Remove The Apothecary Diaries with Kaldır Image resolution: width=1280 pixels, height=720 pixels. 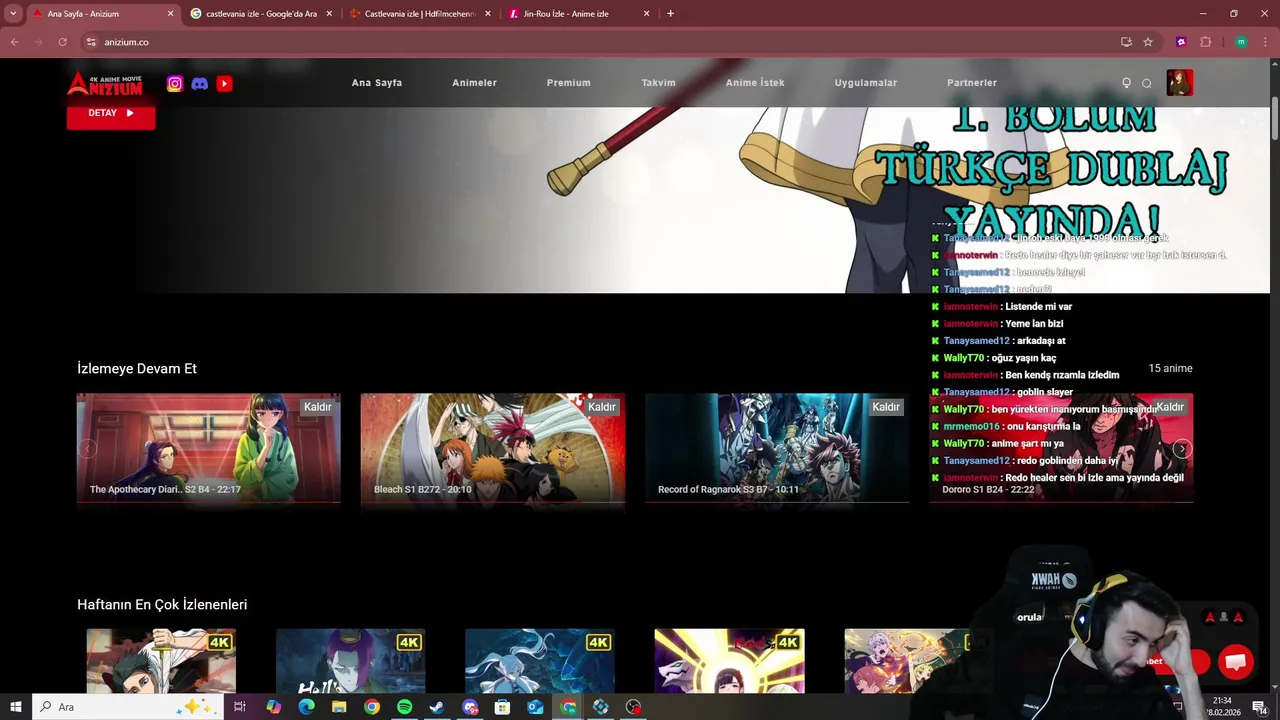click(318, 407)
